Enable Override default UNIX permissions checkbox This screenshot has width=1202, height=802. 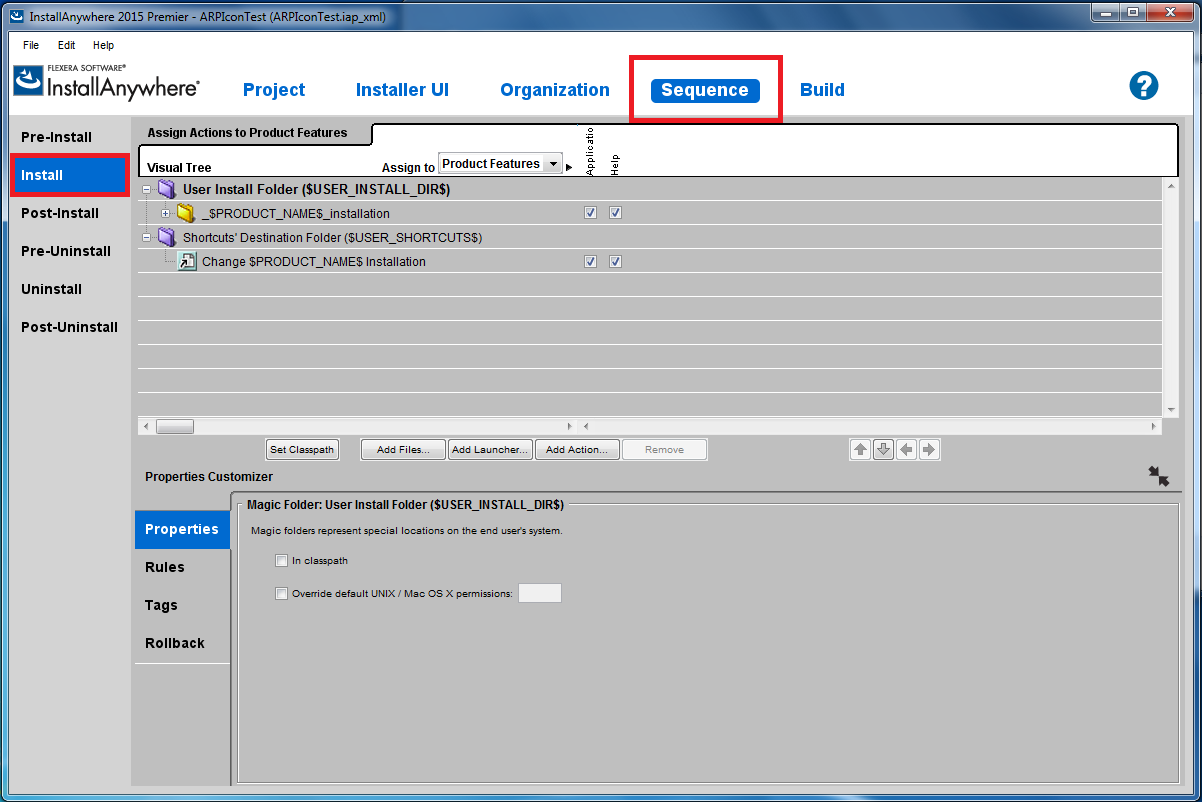point(281,593)
